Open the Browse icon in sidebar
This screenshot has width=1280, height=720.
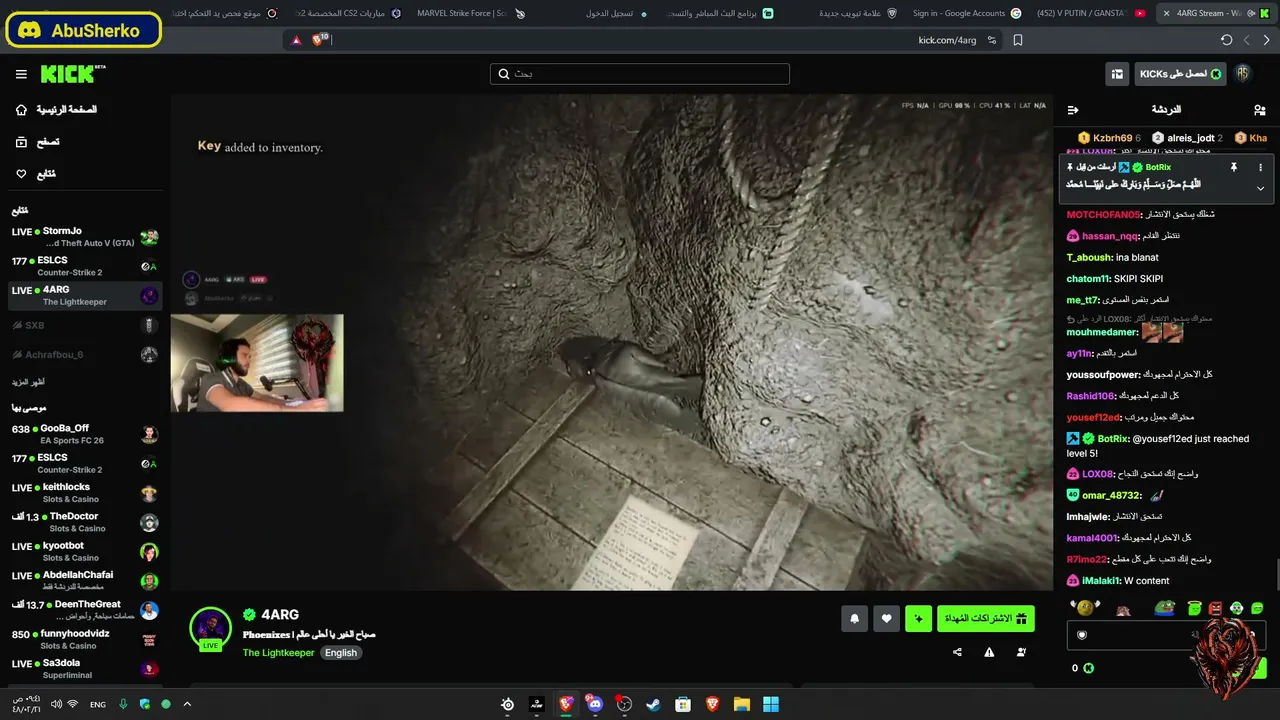click(21, 142)
